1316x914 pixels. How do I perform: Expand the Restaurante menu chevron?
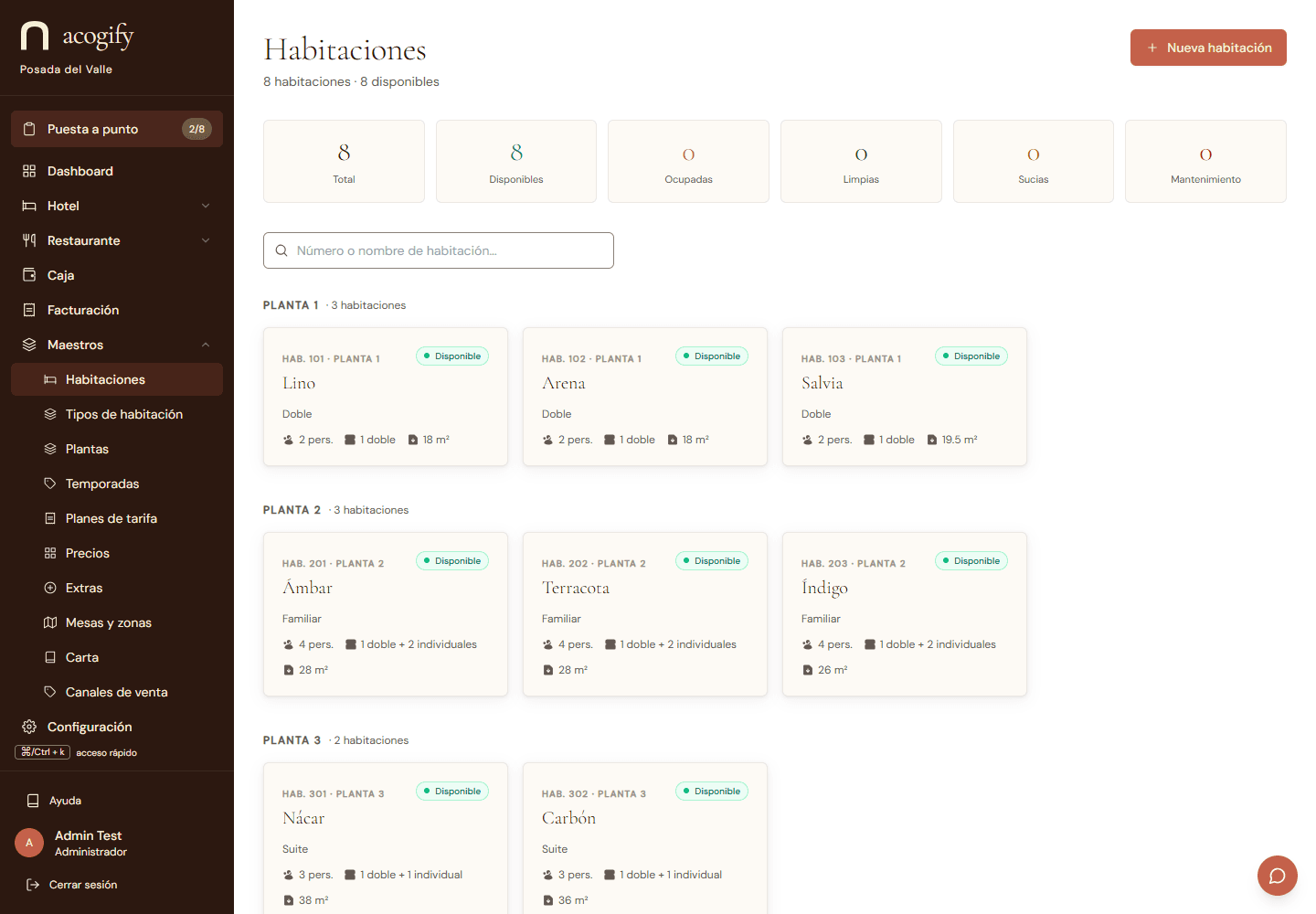(x=206, y=240)
